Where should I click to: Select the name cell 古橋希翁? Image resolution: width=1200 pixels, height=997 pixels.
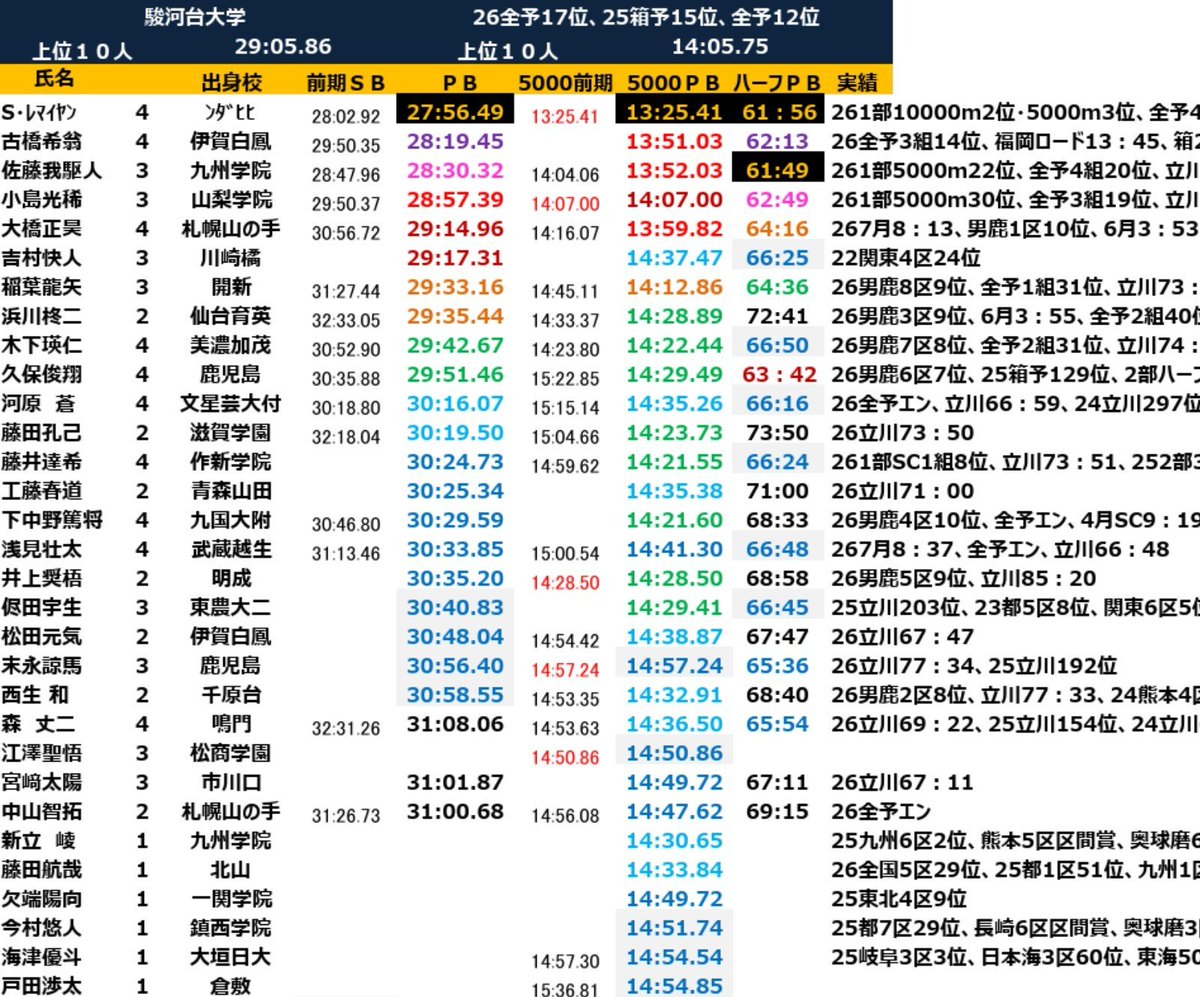42,141
